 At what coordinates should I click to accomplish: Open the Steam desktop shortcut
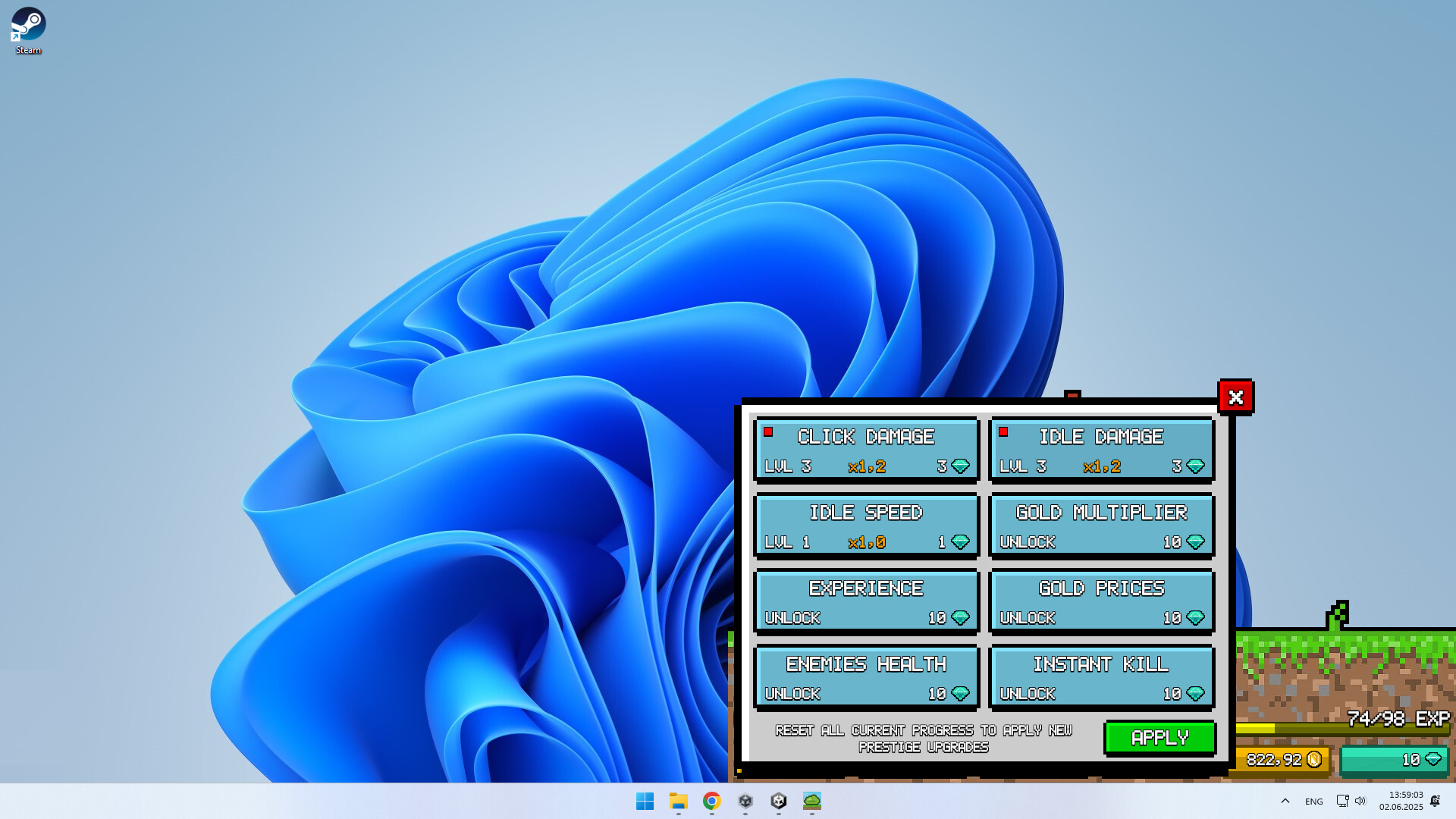point(28,30)
